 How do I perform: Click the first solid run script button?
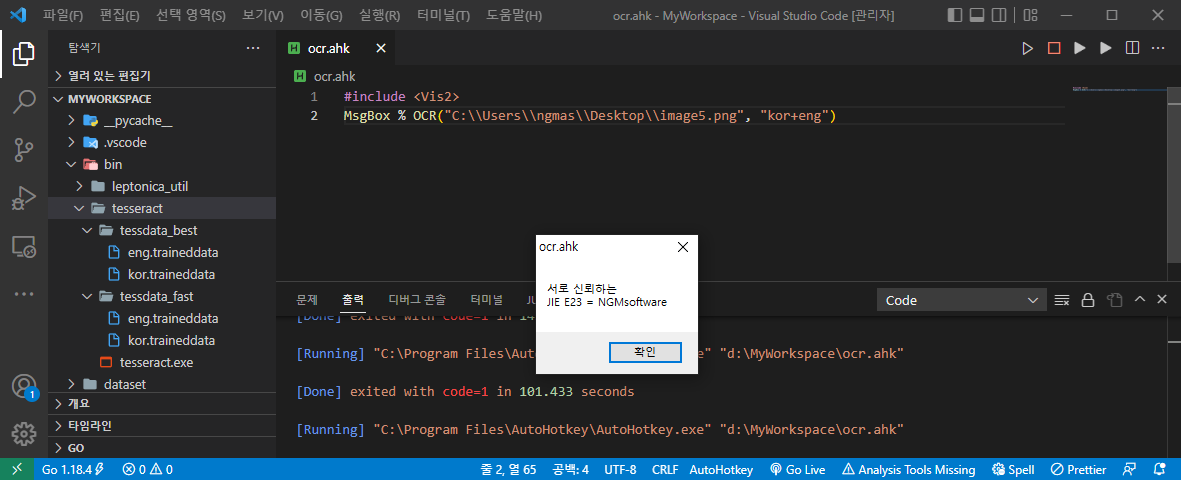coord(1080,48)
